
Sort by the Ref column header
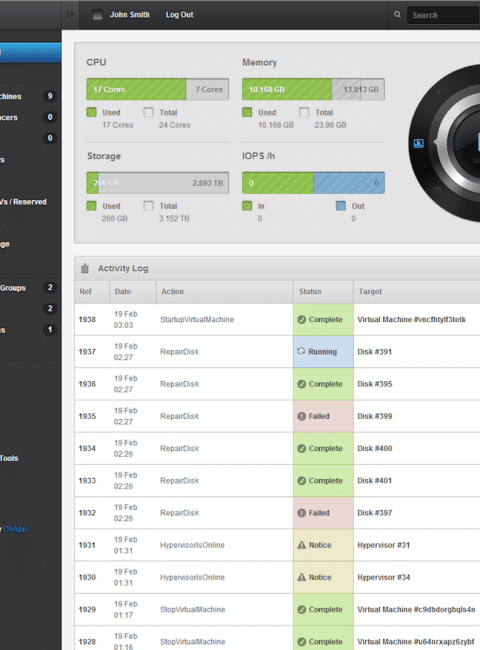point(92,292)
